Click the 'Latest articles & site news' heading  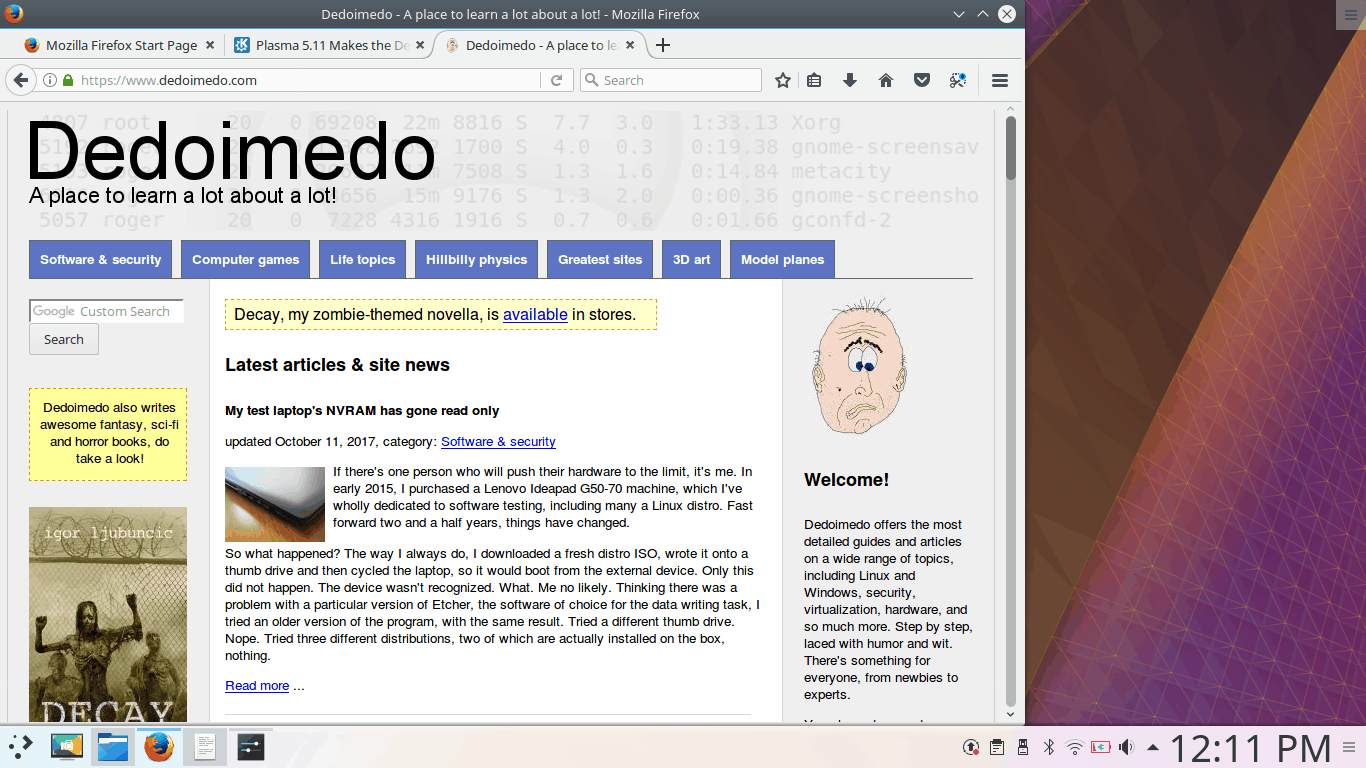(x=337, y=365)
